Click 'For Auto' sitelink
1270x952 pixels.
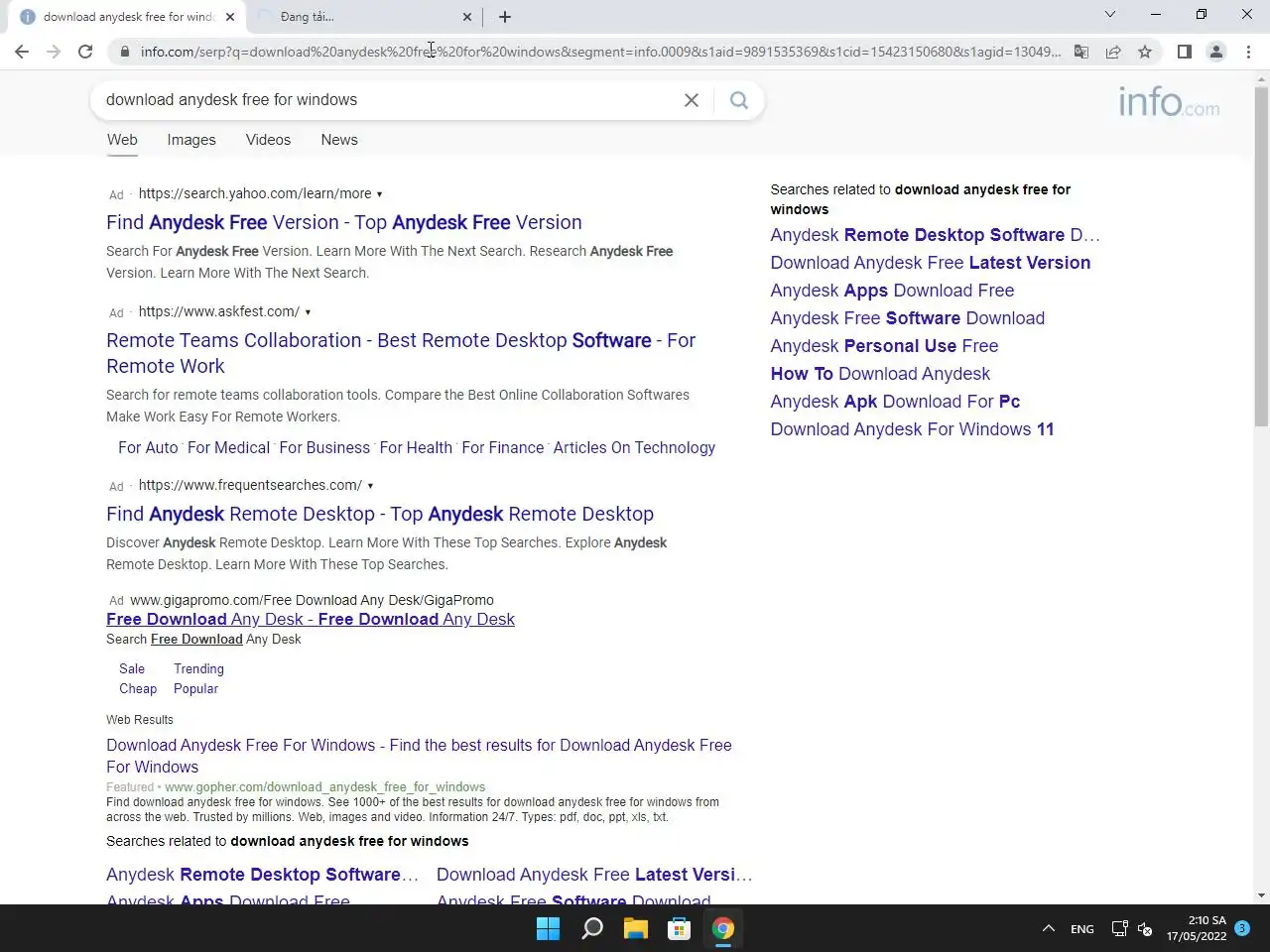[148, 448]
